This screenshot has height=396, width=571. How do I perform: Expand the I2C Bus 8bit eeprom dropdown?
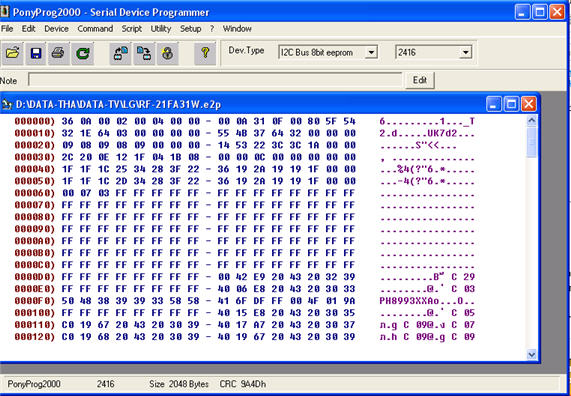click(371, 52)
